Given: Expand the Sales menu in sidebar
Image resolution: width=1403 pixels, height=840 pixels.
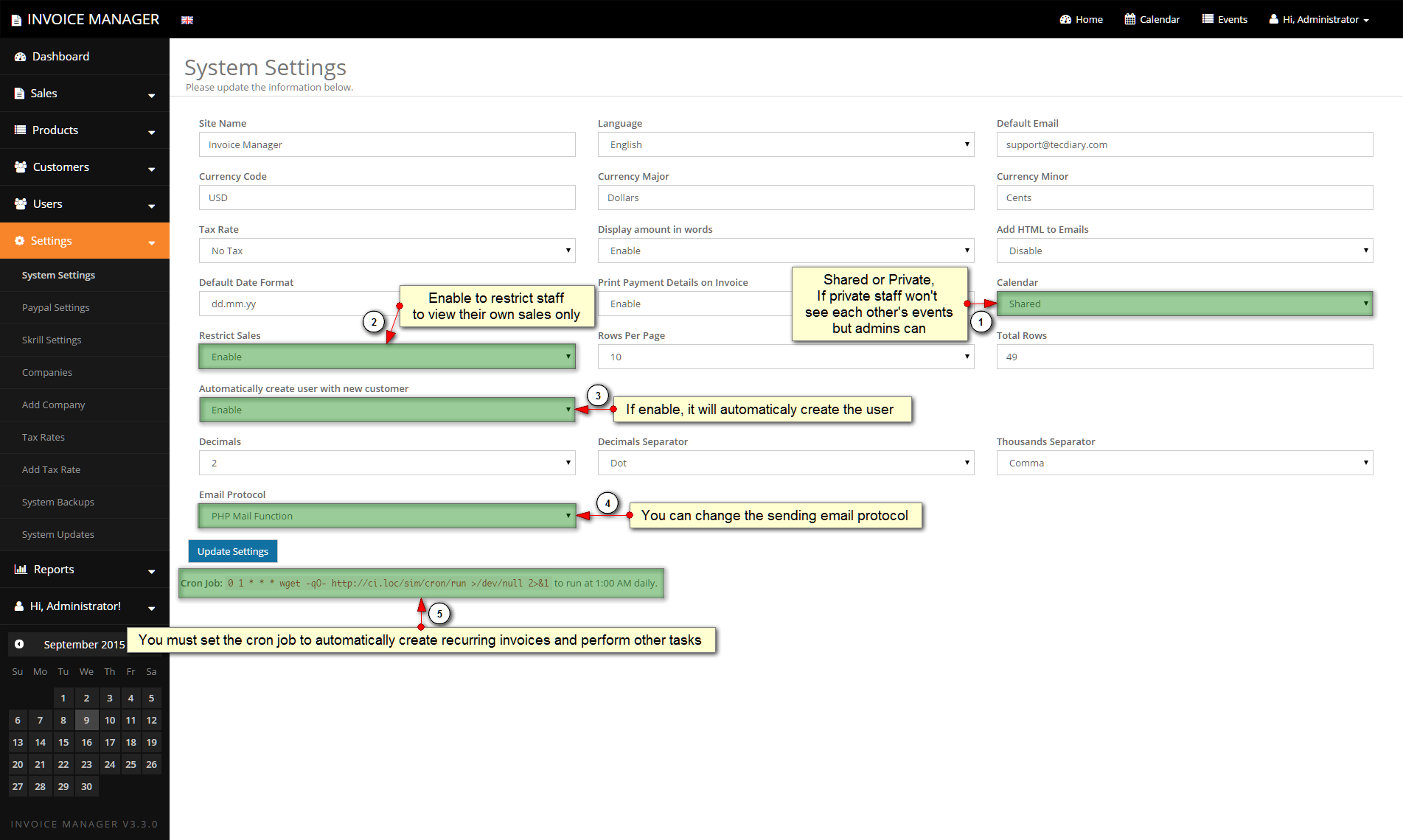Looking at the screenshot, I should pyautogui.click(x=84, y=94).
